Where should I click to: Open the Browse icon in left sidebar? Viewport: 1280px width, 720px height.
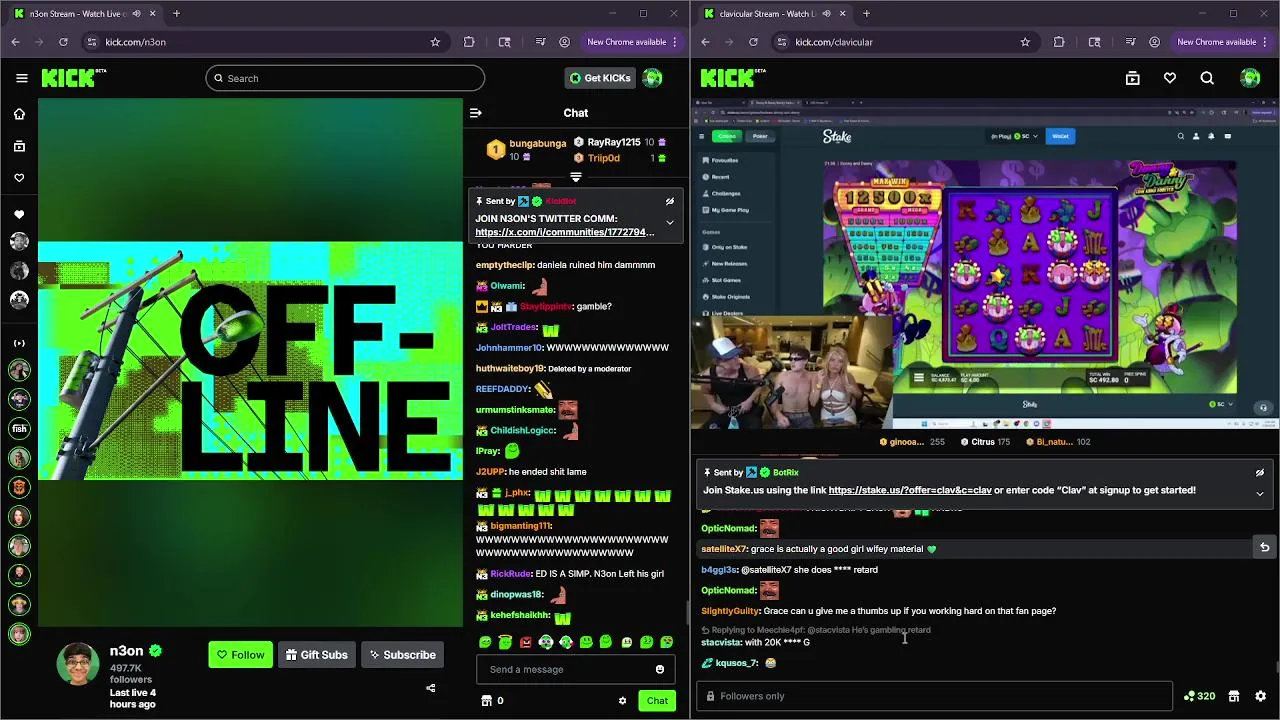click(x=19, y=146)
